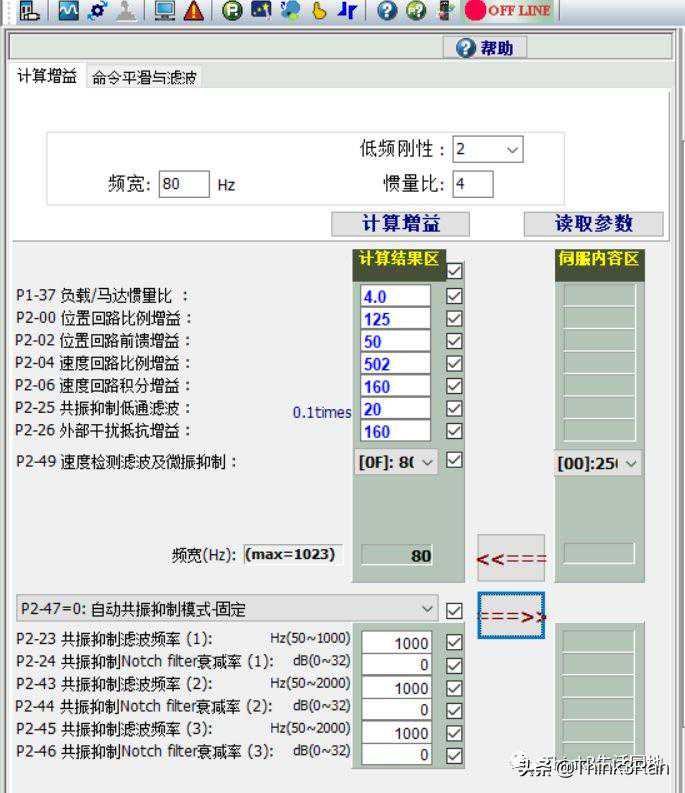Click the yellow pointing hand toolbar icon
Screen dimensions: 685x793
pyautogui.click(x=319, y=11)
